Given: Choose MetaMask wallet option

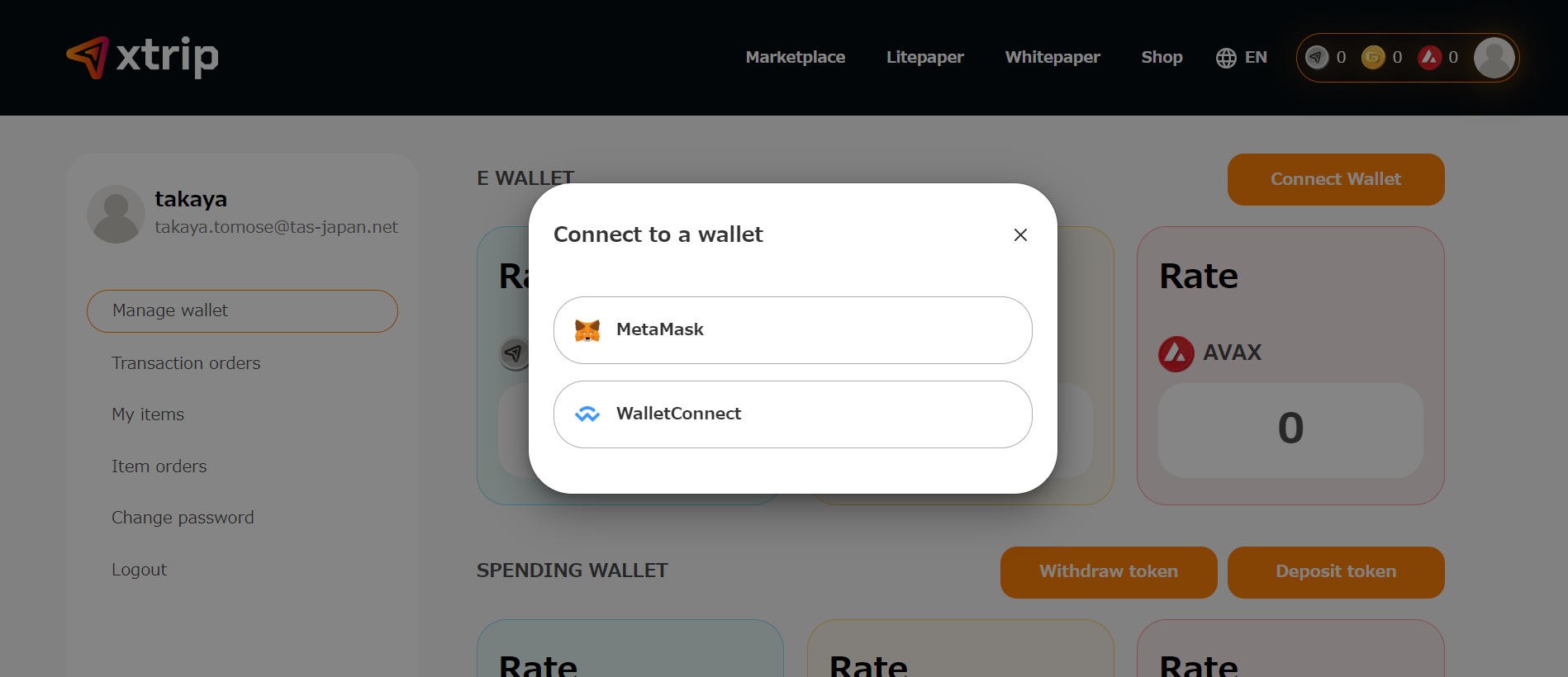Looking at the screenshot, I should [792, 330].
